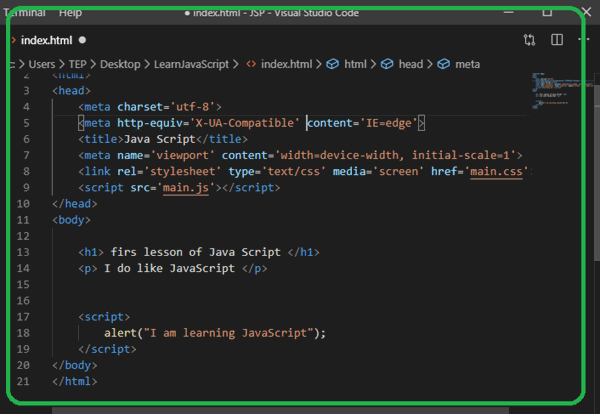600x414 pixels.
Task: Click the head element cube icon in breadcrumbs
Action: coord(387,64)
